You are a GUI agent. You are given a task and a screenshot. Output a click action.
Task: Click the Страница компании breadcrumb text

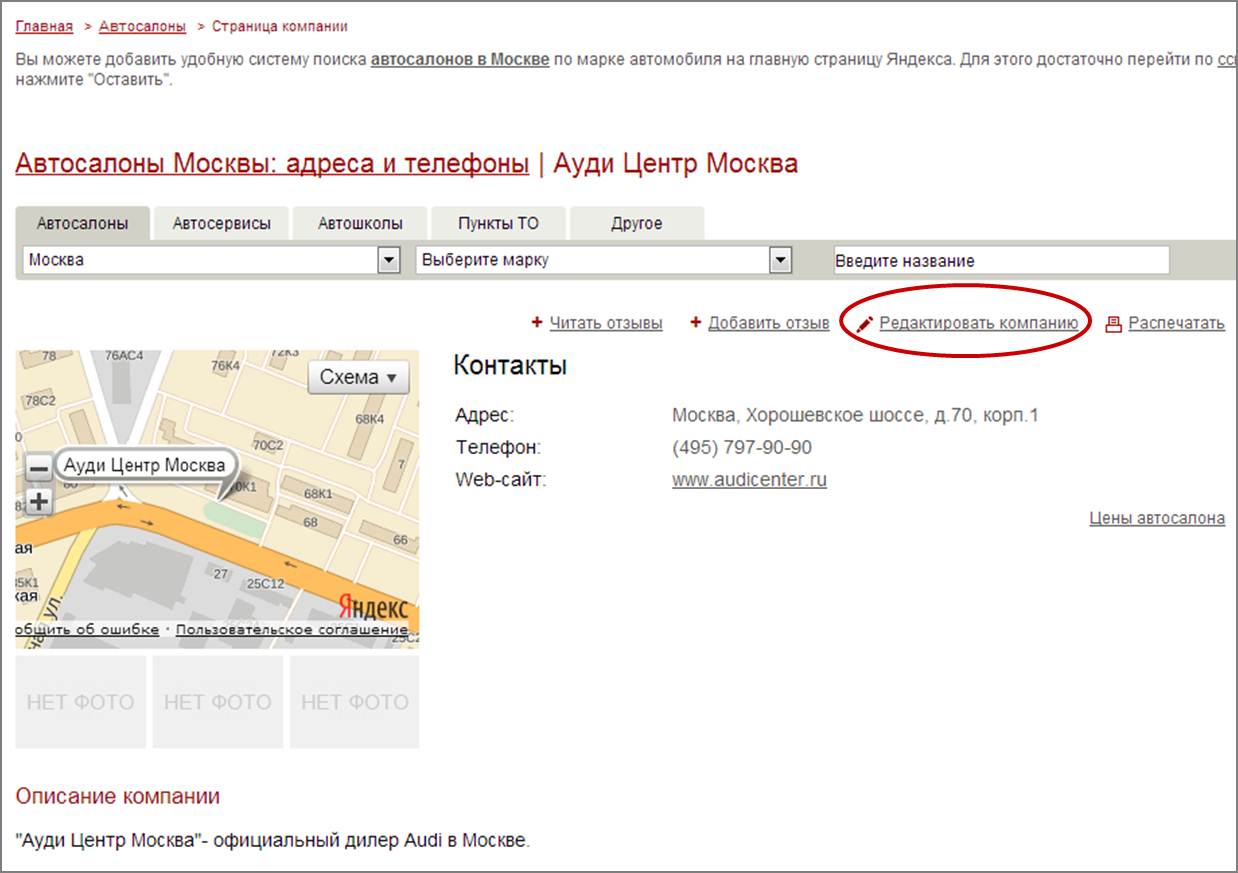coord(280,27)
